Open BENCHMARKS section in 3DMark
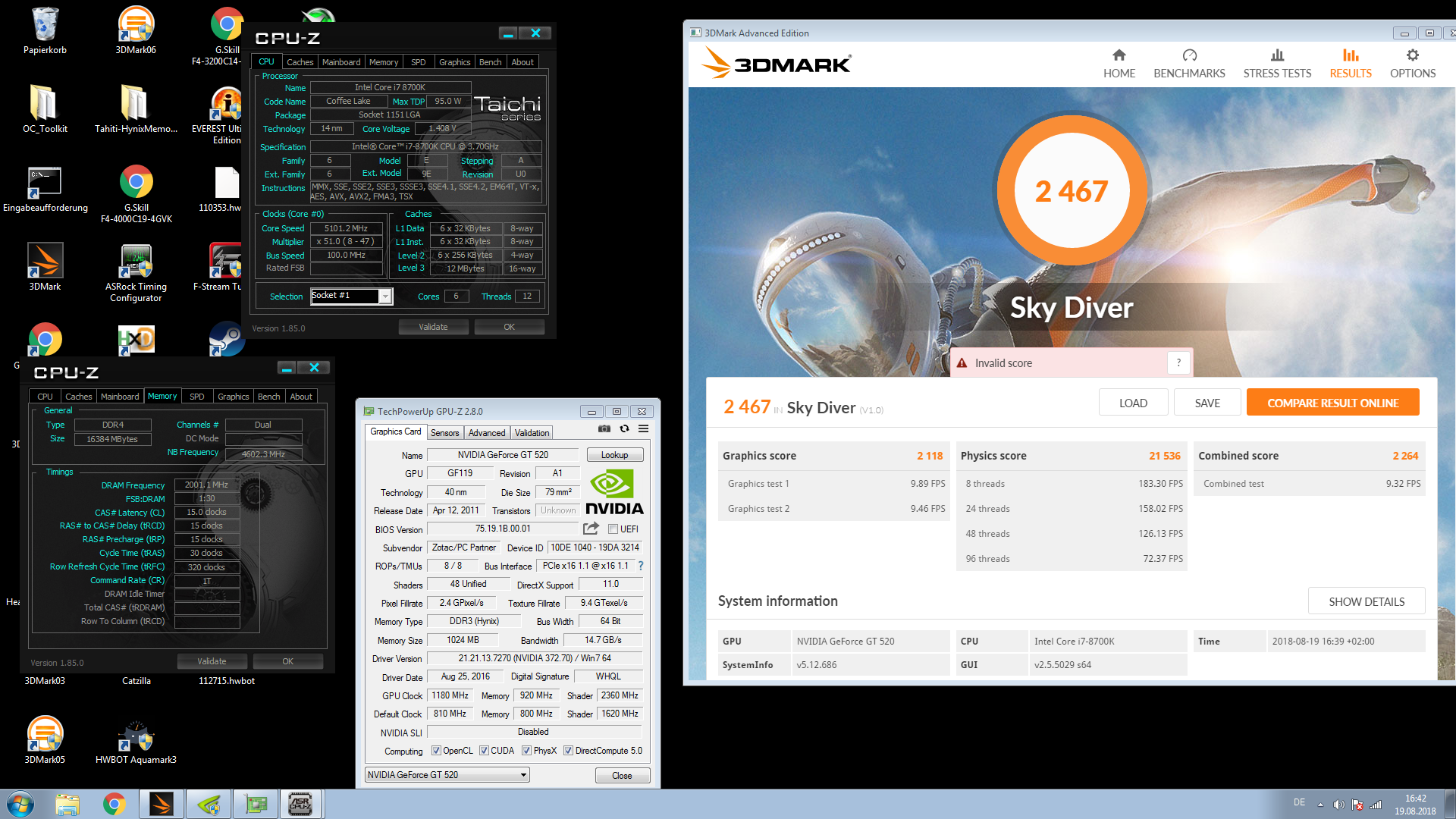Screen dimensions: 1456x819 pos(1189,64)
